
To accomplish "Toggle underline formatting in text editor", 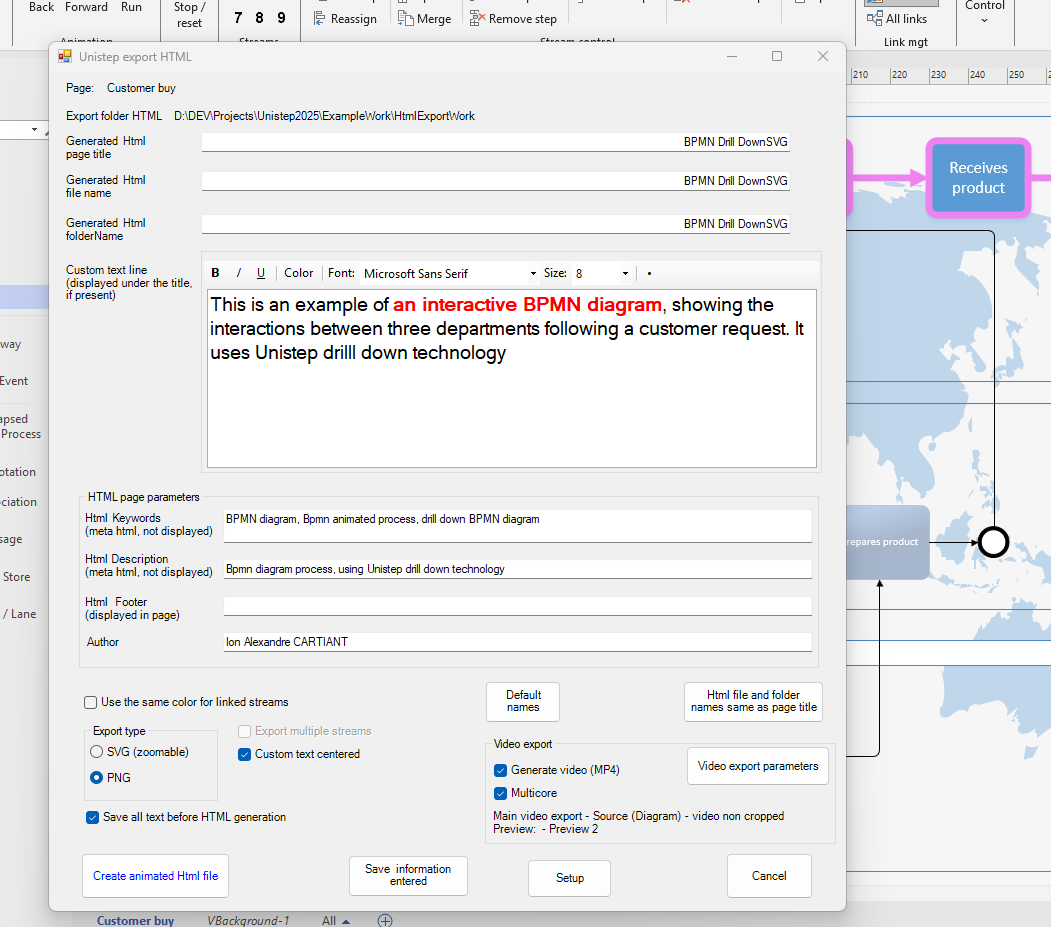I will (261, 273).
